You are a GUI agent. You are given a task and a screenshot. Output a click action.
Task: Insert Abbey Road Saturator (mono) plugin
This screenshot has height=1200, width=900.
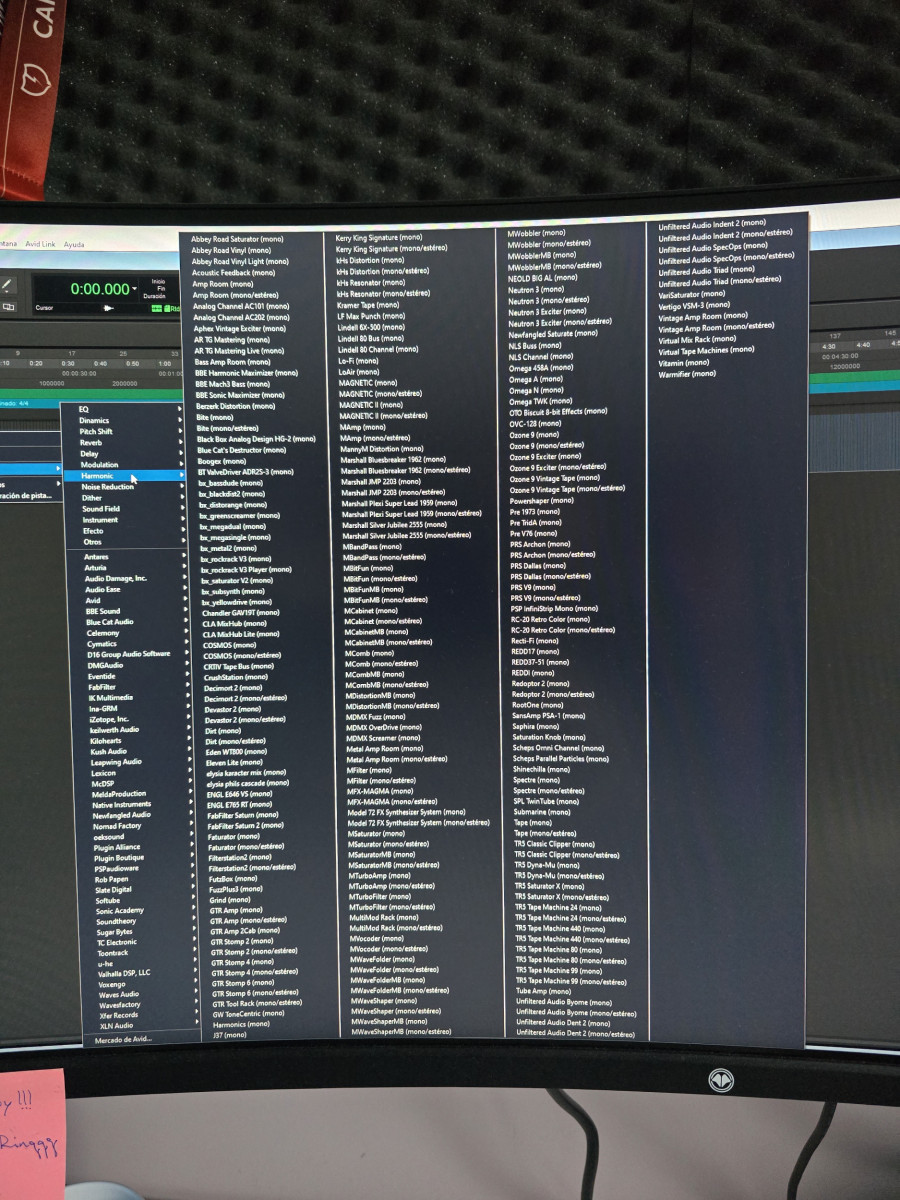(237, 239)
